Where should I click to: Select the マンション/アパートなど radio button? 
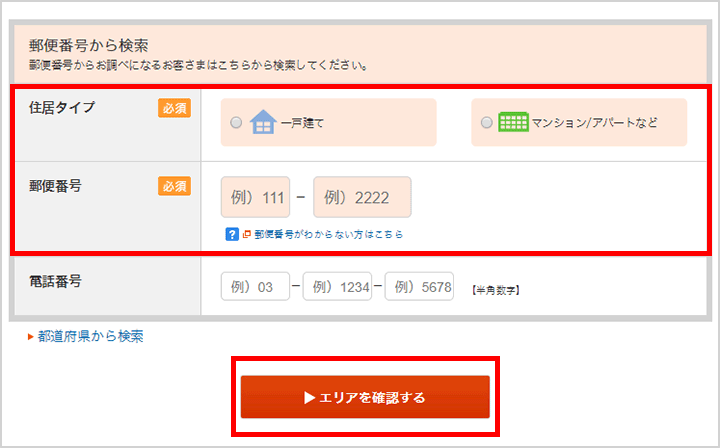487,123
